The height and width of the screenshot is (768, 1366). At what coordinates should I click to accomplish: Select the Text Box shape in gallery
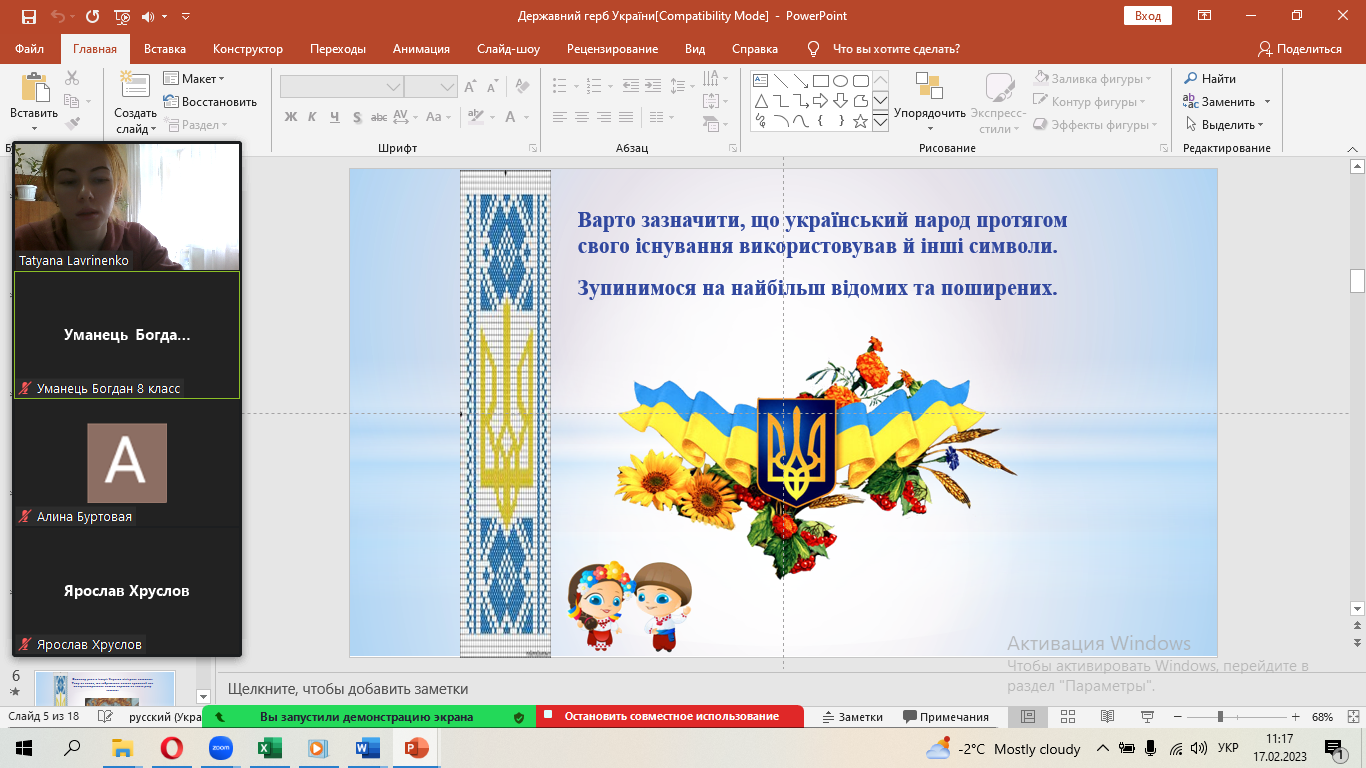click(x=760, y=81)
